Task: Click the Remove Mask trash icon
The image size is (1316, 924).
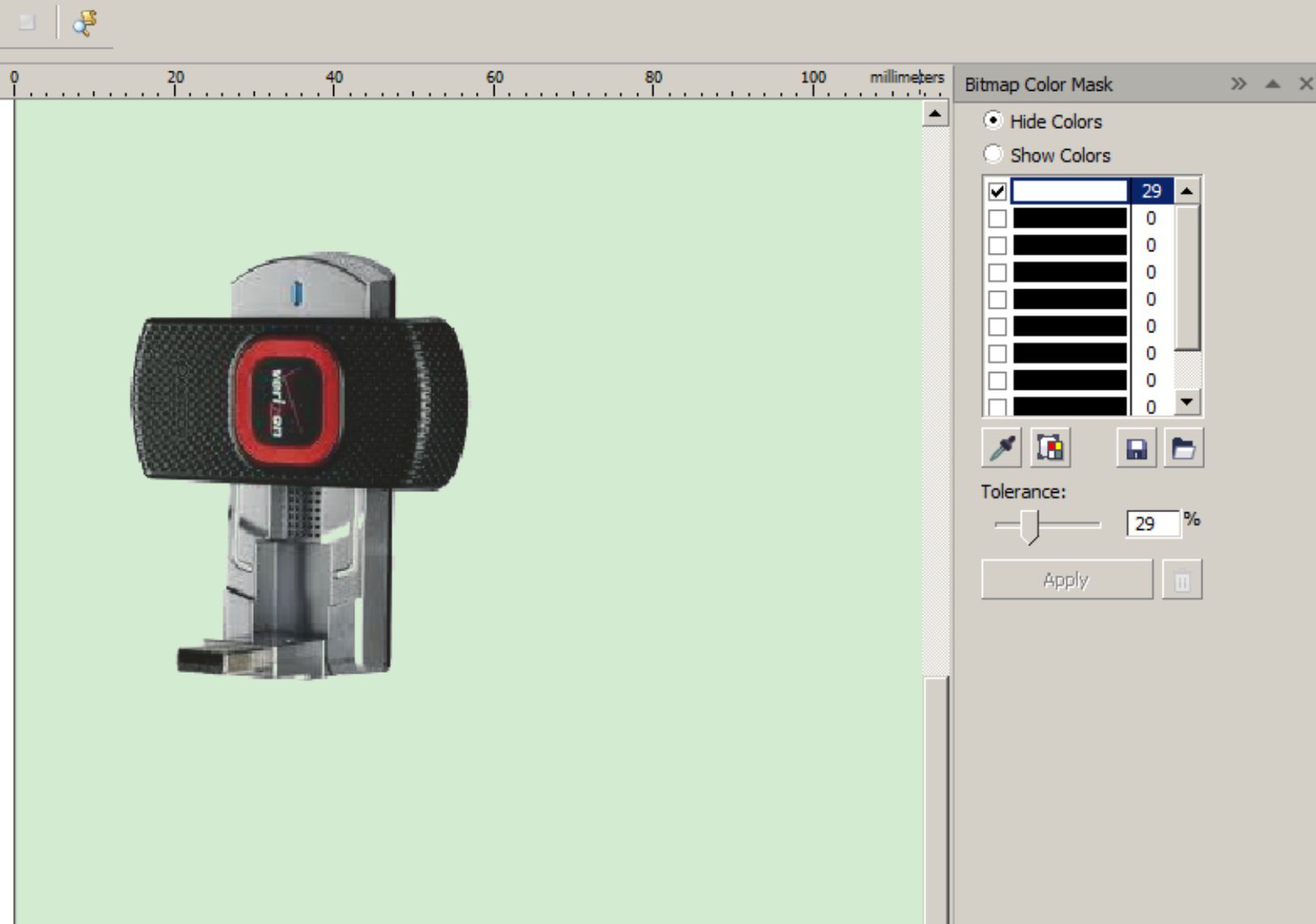Action: click(1182, 580)
